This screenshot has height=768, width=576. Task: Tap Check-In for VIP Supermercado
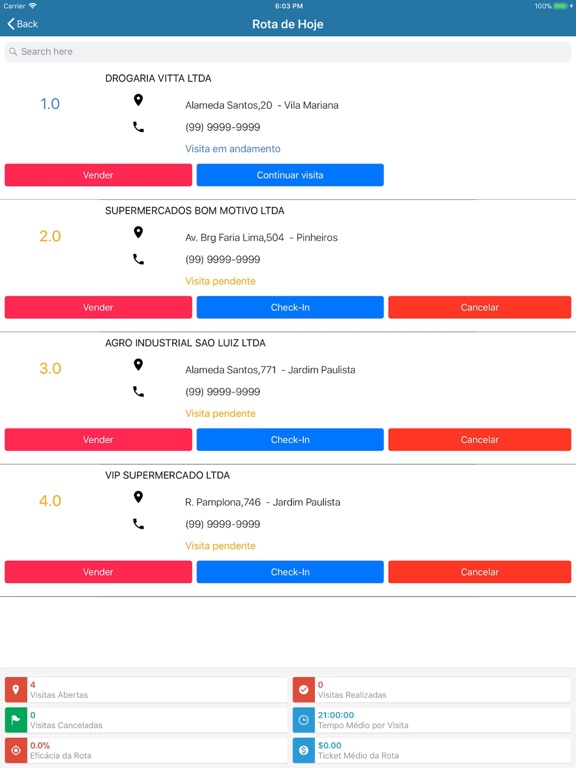pyautogui.click(x=290, y=572)
